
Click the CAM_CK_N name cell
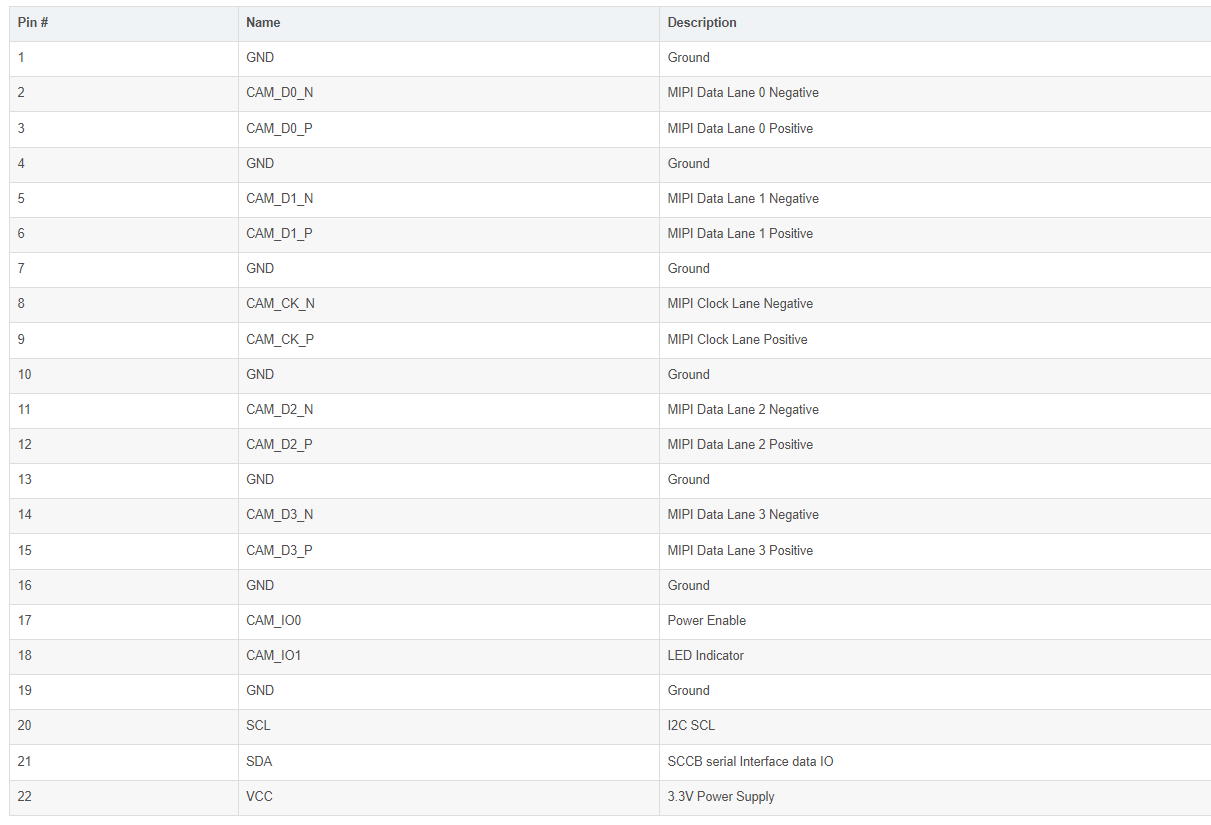click(280, 304)
